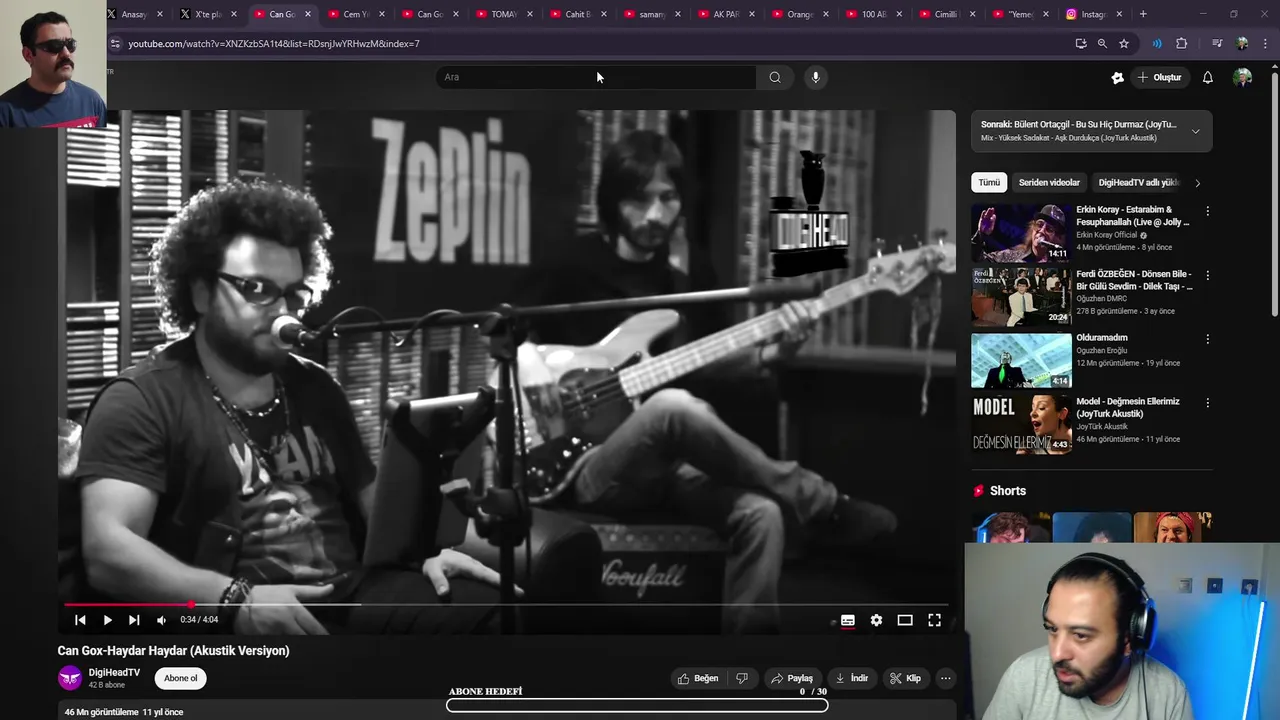1280x720 pixels.
Task: Open the DigiHeadTV channel name link
Action: 114,672
